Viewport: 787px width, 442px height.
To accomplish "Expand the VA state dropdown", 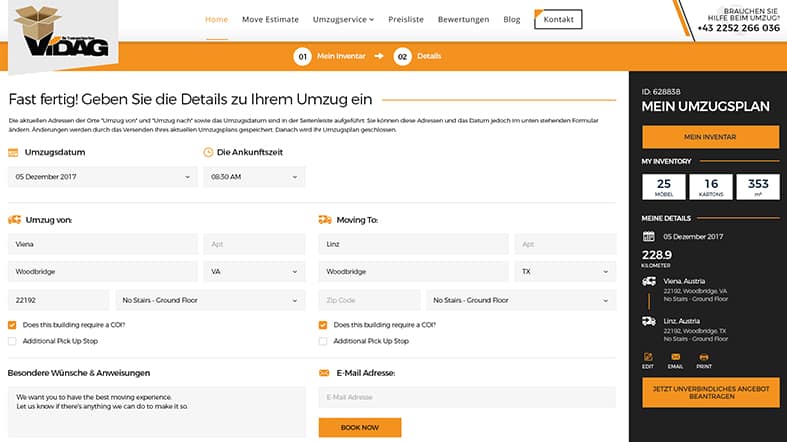I will pos(254,271).
